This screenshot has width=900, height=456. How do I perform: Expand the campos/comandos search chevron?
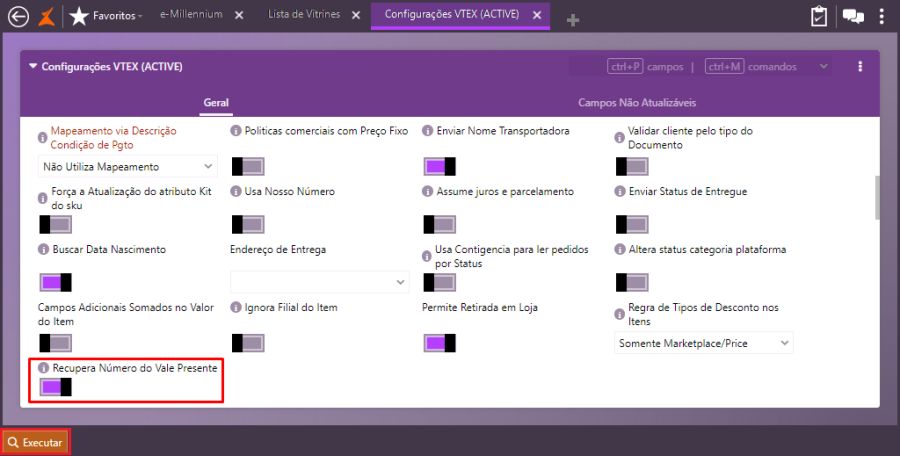tap(823, 67)
